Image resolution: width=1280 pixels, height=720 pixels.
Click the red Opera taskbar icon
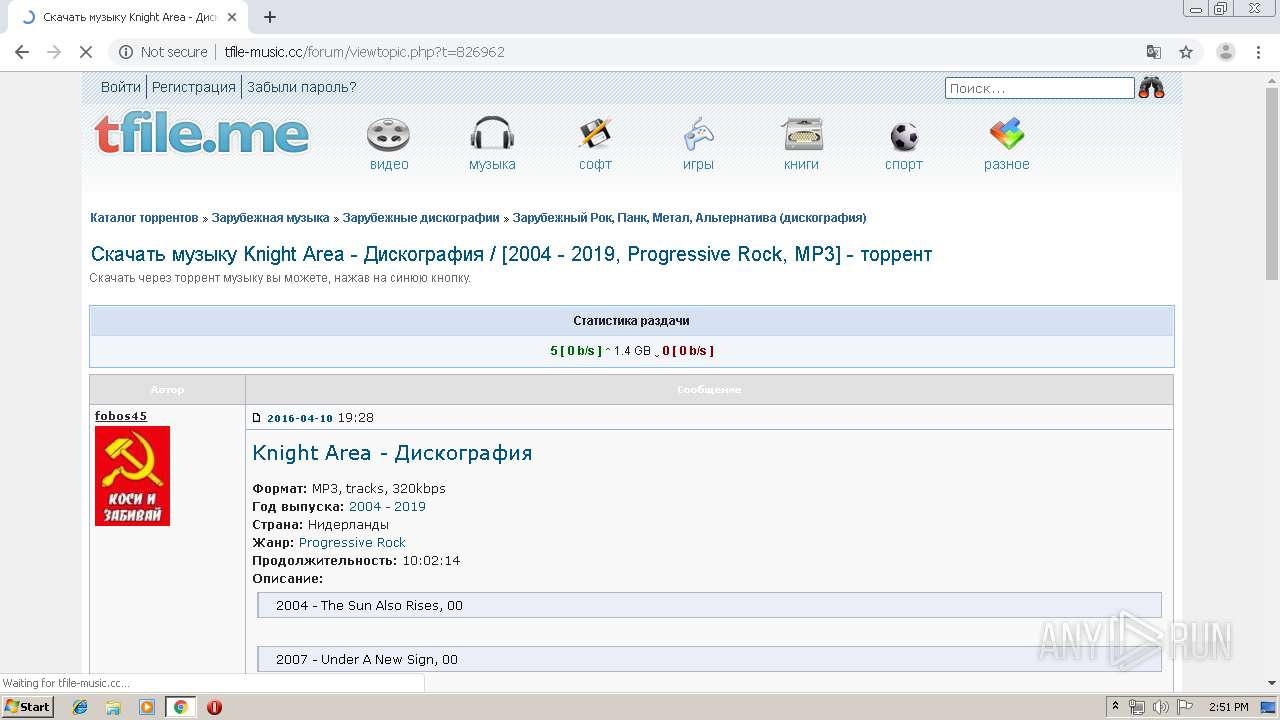214,707
